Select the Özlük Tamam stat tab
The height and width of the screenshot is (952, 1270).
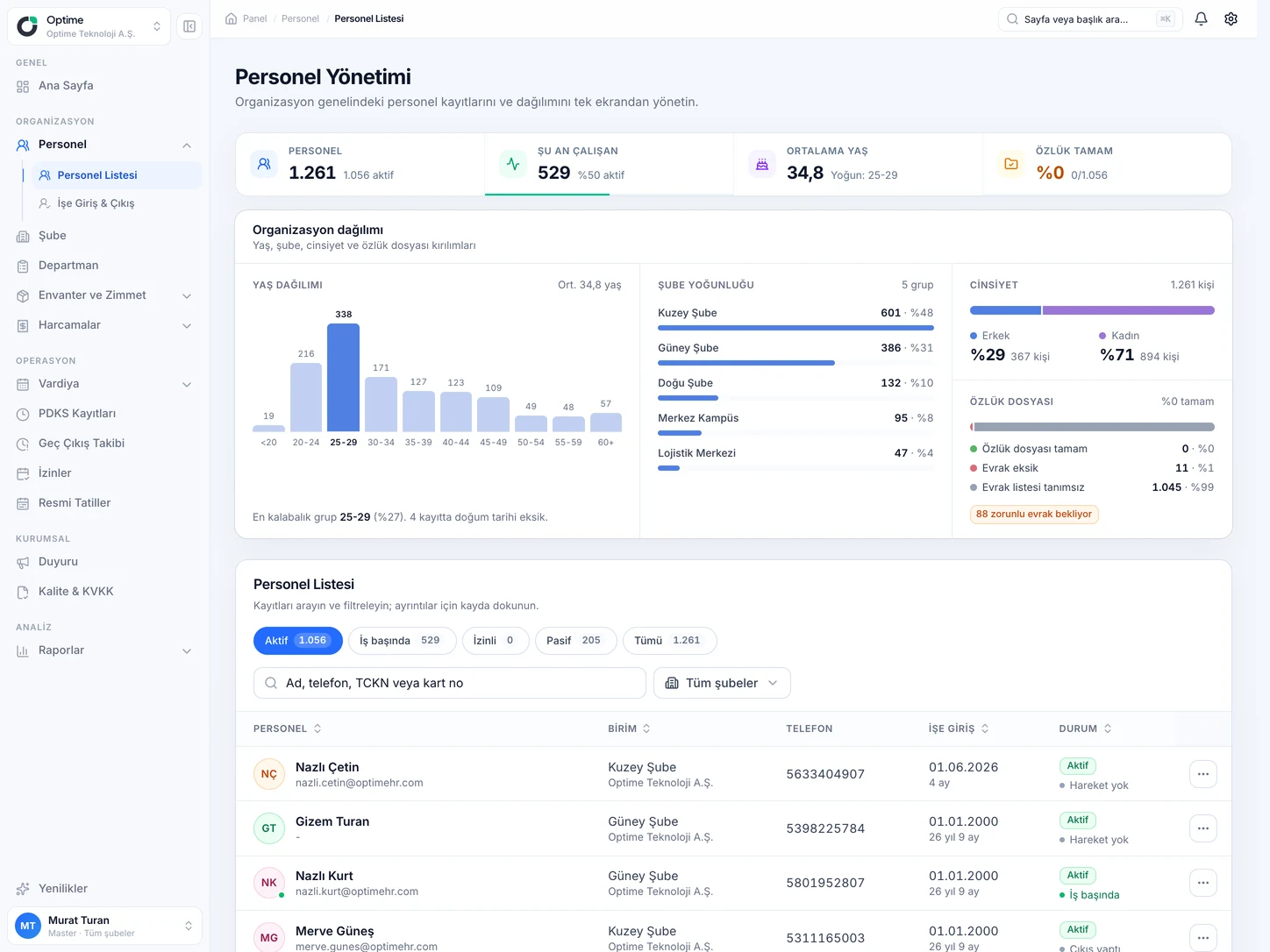point(1107,164)
